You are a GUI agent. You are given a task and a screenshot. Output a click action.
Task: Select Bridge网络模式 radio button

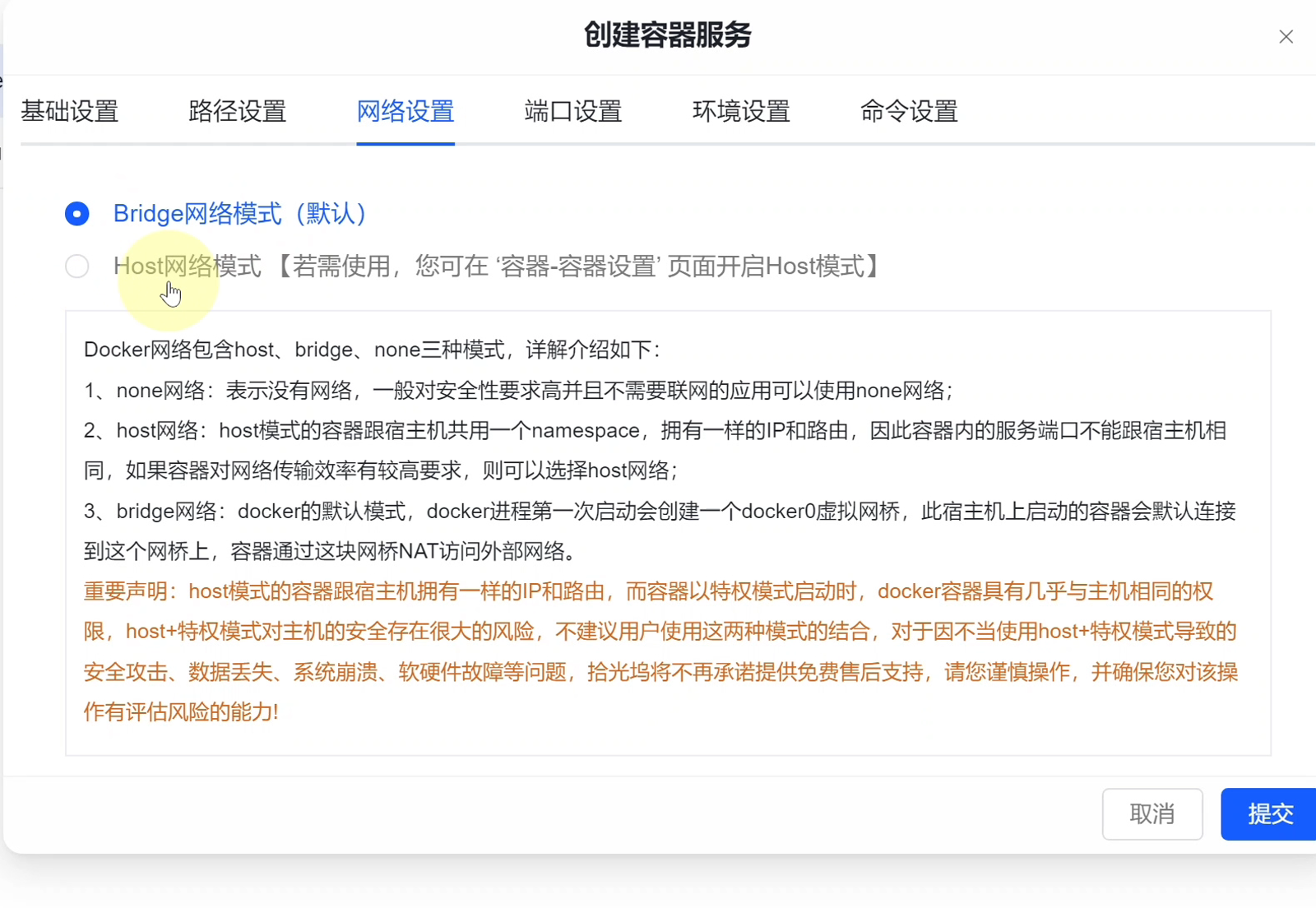tap(77, 214)
